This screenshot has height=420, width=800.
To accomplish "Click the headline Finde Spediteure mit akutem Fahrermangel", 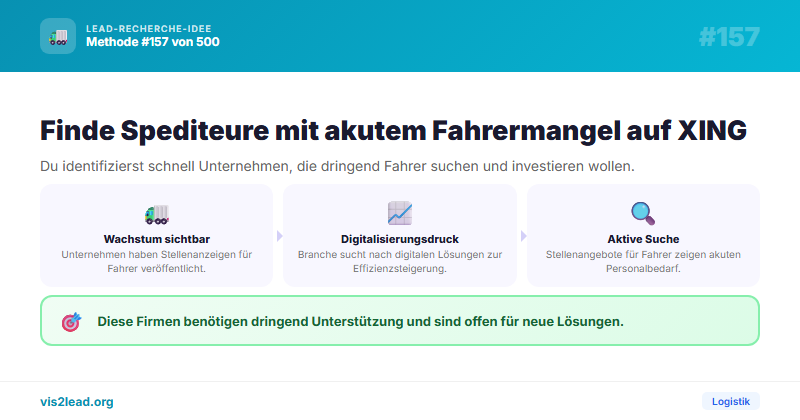I will point(393,130).
